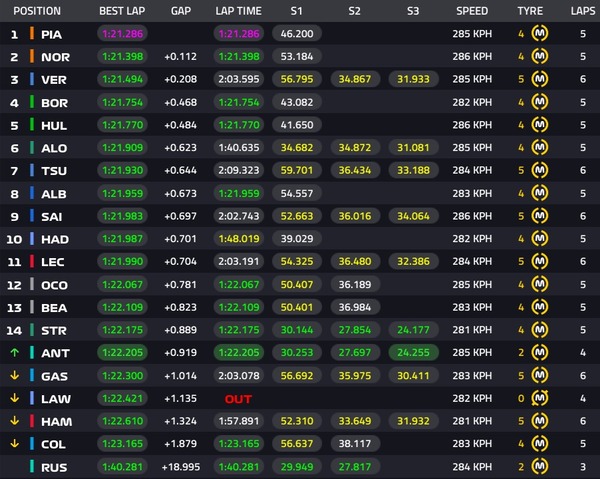Click lap time 1:48.019 for HAD
Screen dimensions: 600x479
239,239
